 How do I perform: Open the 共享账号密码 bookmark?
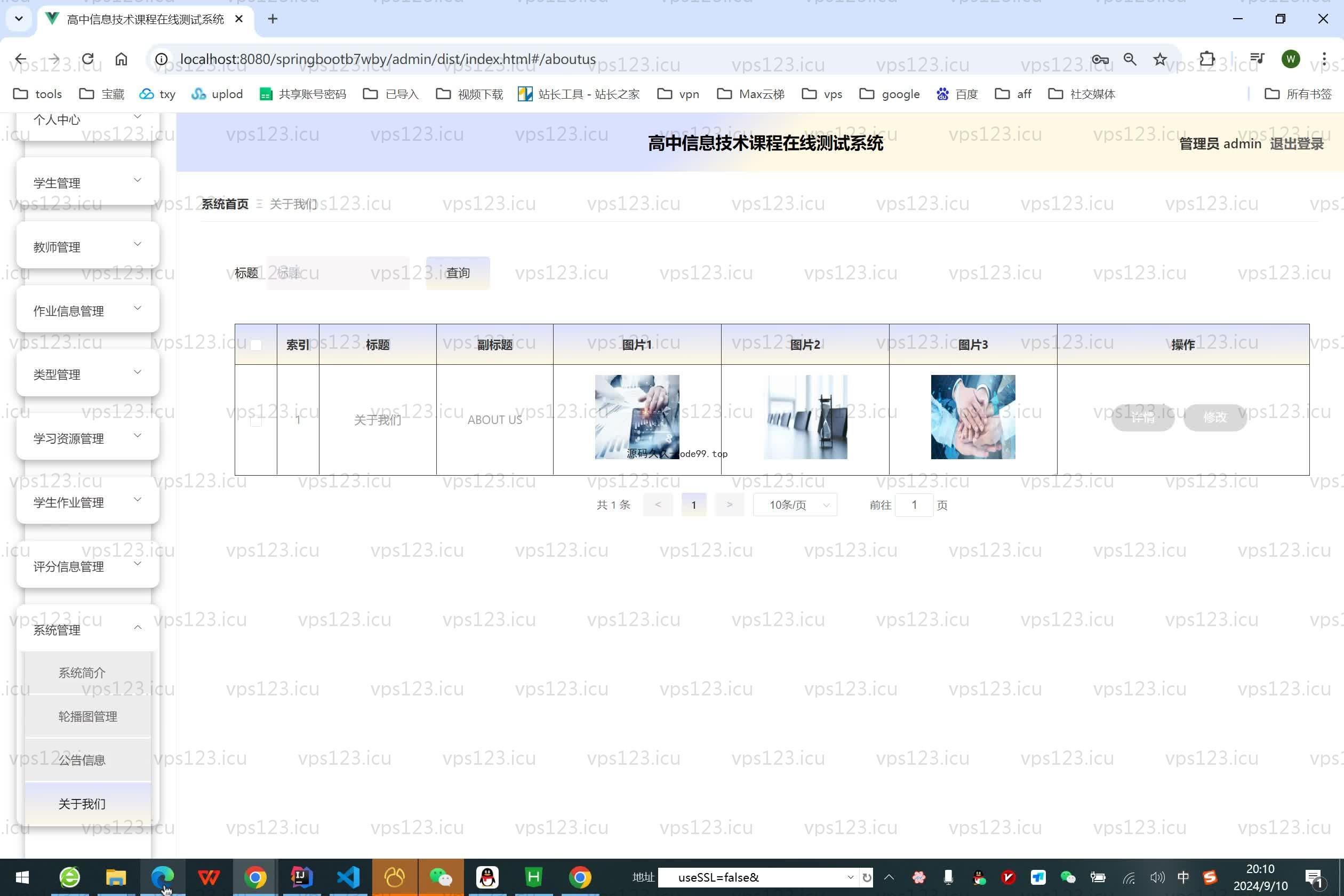(x=303, y=94)
